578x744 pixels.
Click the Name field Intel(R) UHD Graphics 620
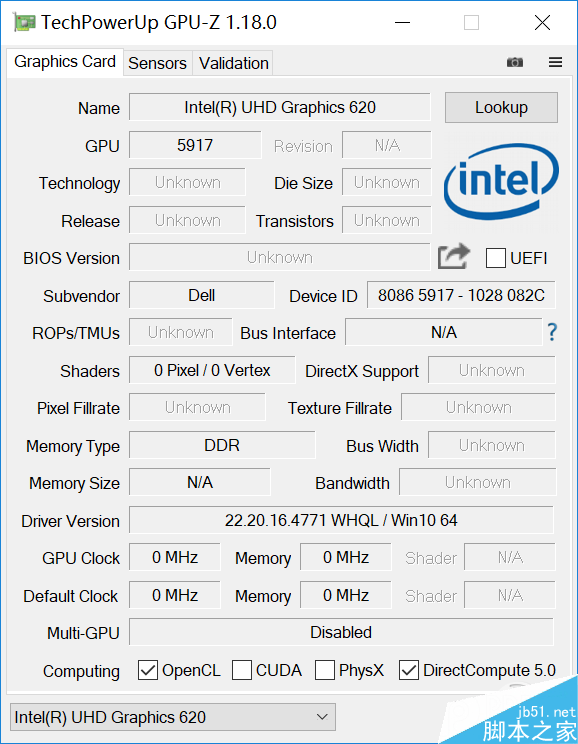(x=280, y=107)
